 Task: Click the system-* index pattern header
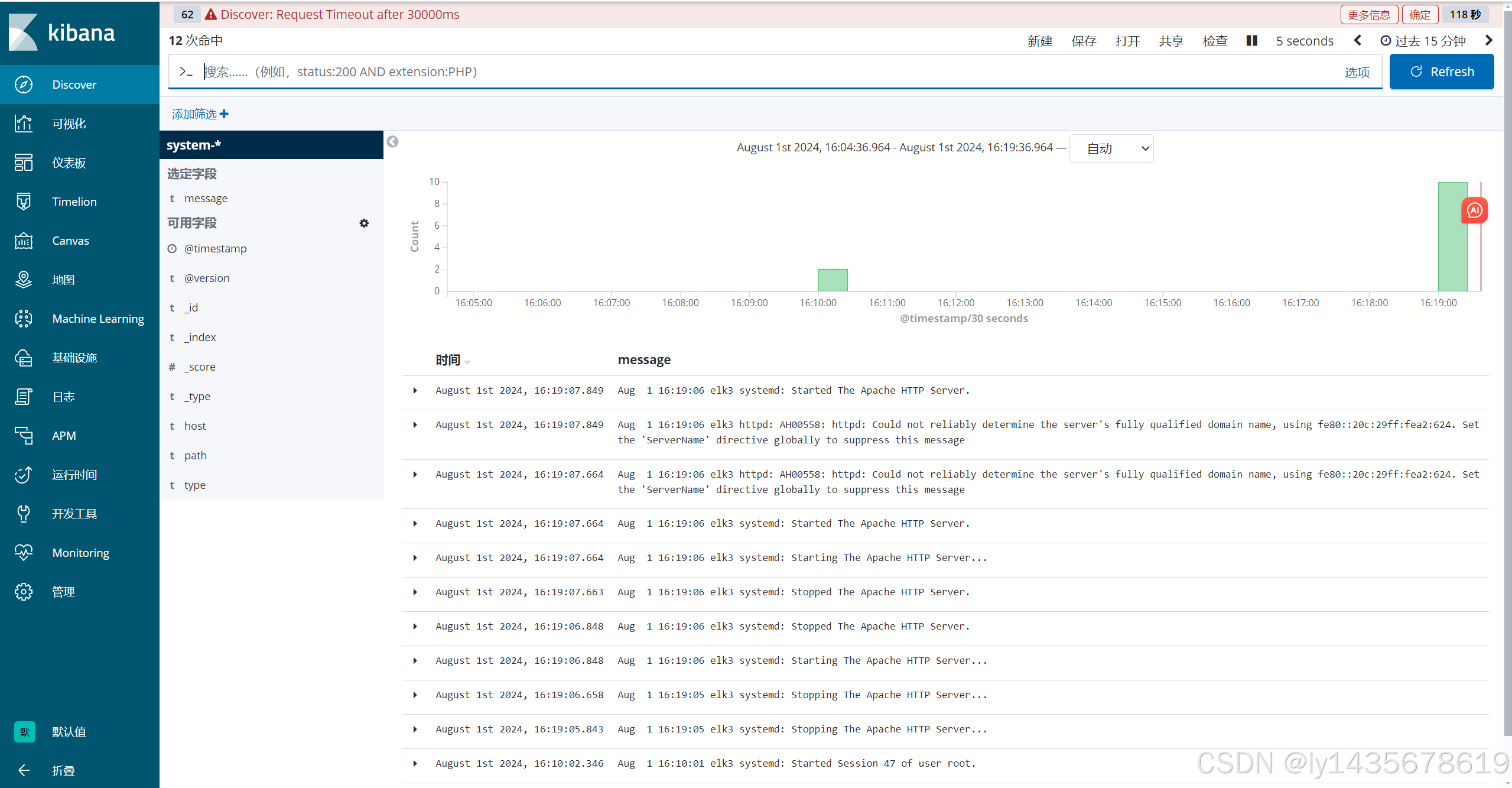click(x=271, y=145)
